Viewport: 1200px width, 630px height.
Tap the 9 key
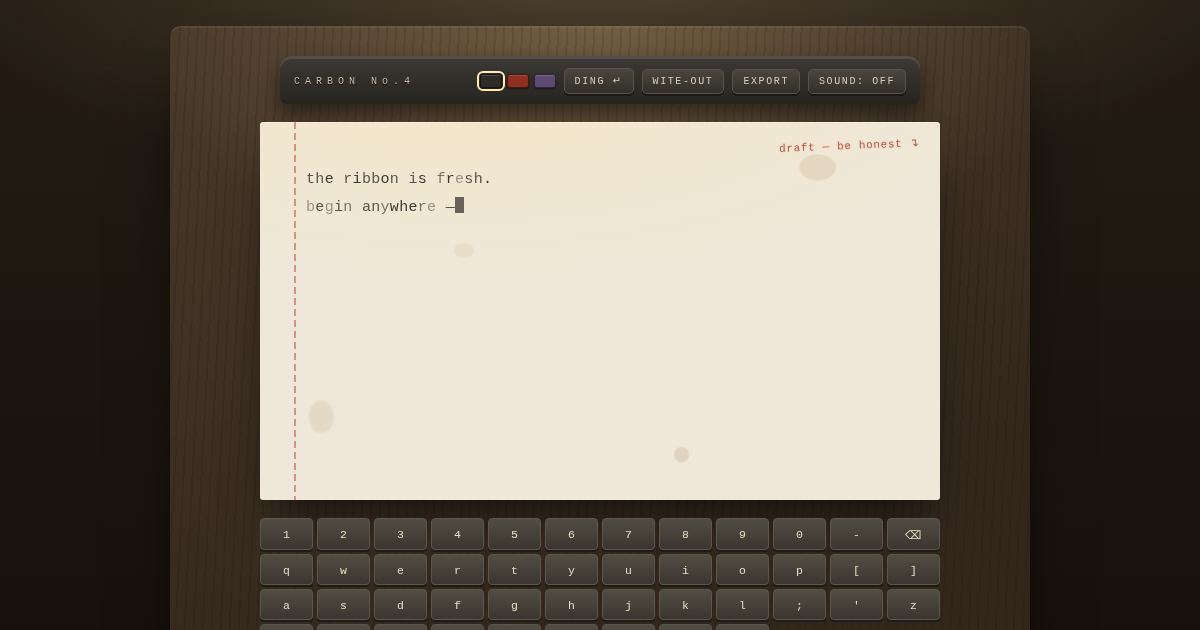click(x=742, y=534)
